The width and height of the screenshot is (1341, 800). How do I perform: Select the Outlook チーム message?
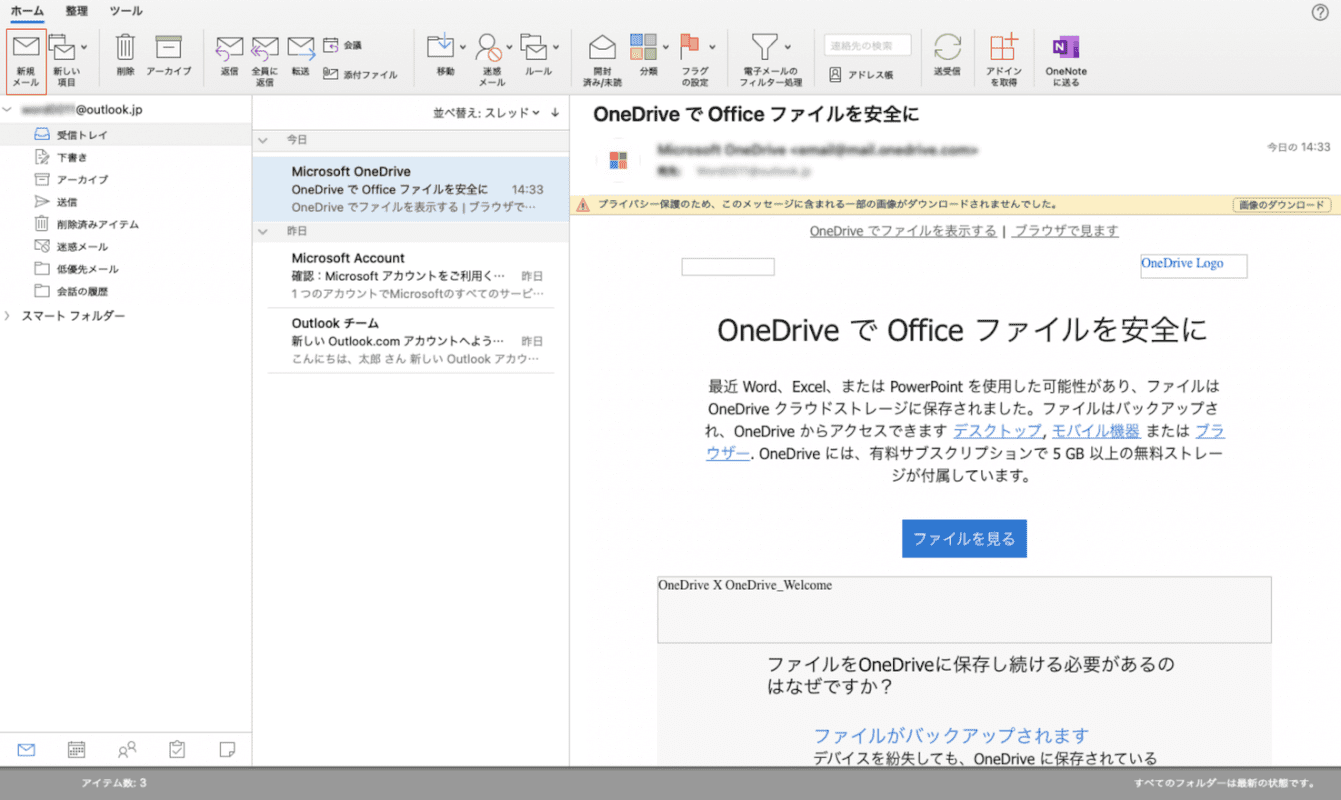click(411, 341)
